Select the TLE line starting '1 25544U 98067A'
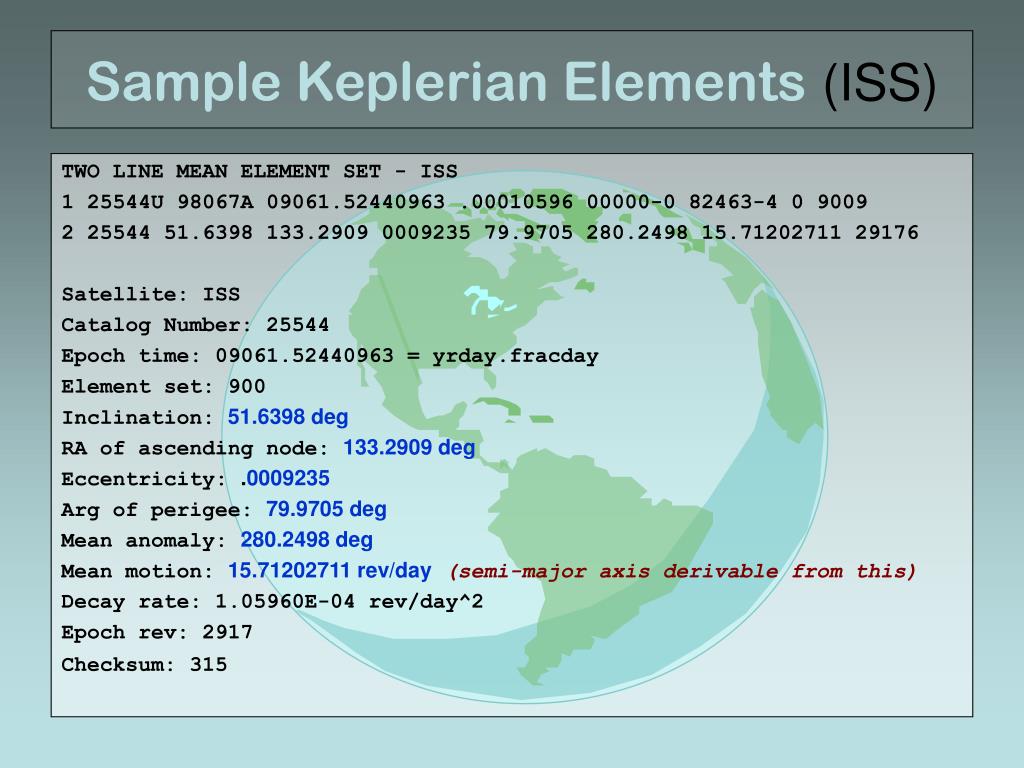The width and height of the screenshot is (1024, 768). click(x=464, y=202)
